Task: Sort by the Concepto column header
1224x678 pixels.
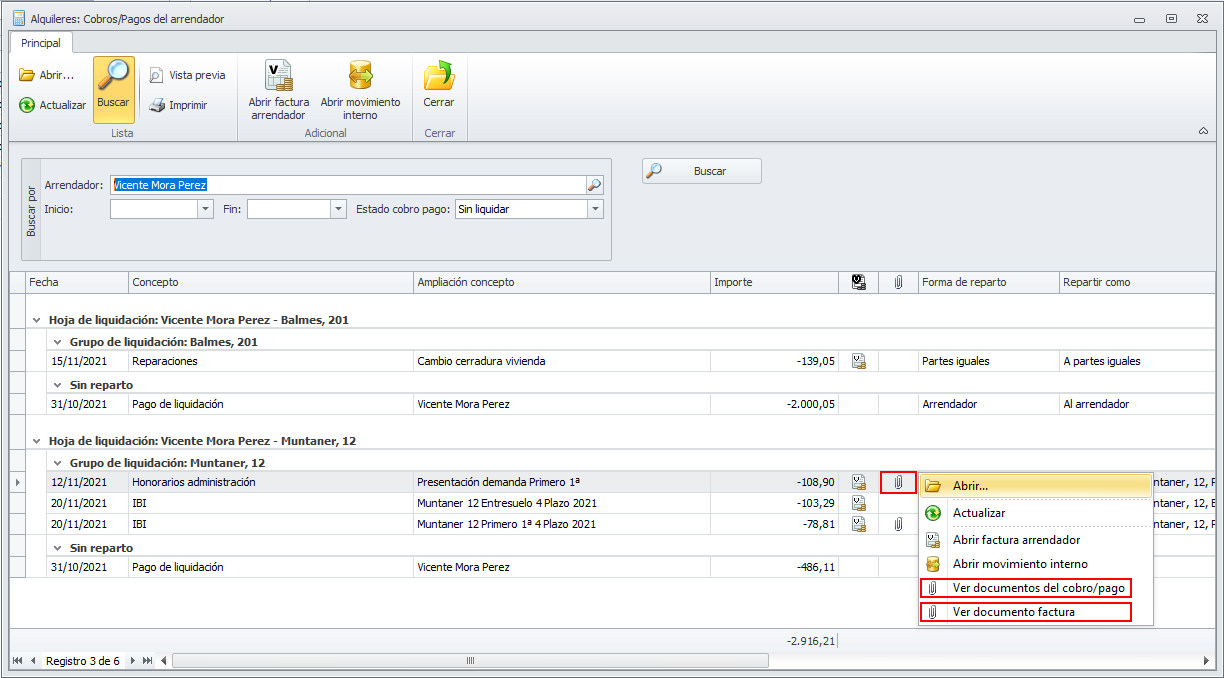Action: 271,282
